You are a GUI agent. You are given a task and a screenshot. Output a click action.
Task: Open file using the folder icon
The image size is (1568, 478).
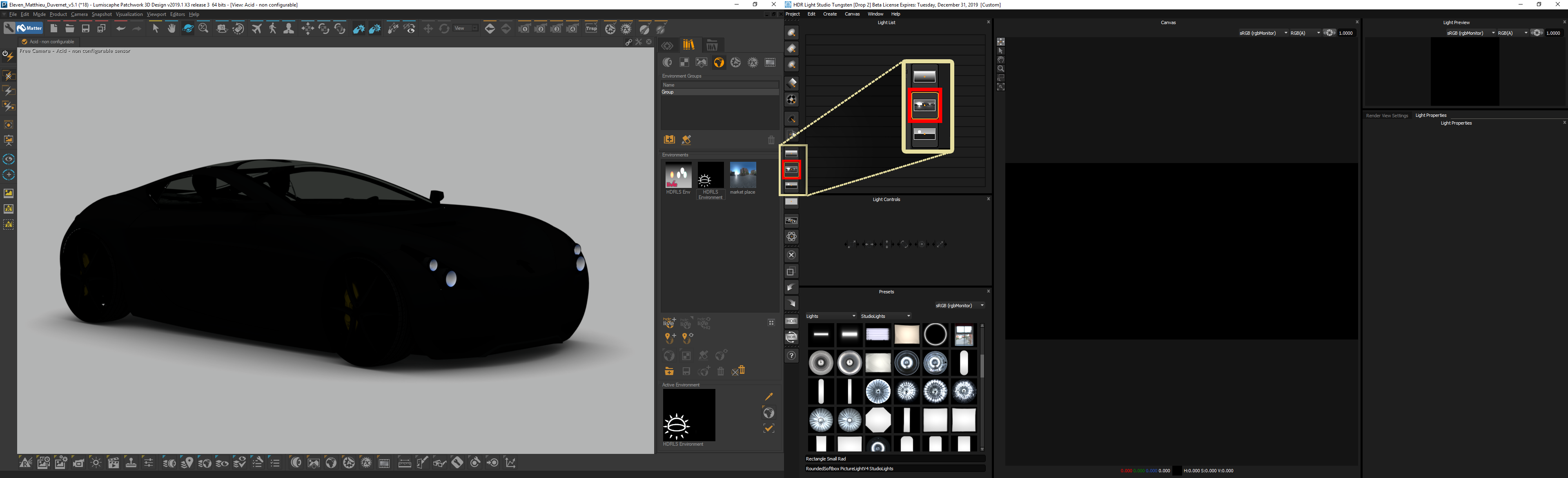69,29
